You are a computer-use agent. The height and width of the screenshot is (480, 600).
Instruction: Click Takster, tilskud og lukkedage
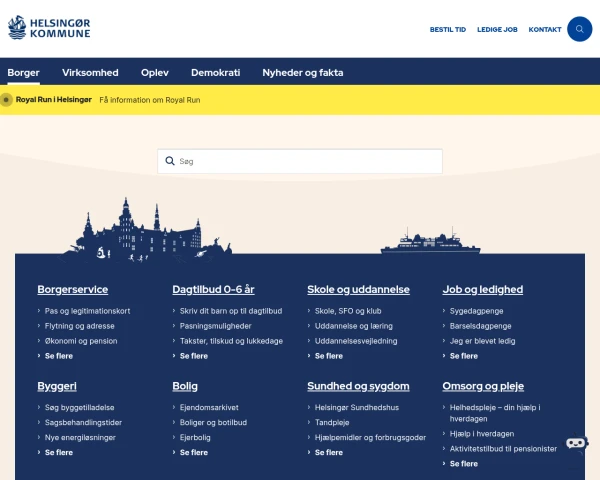coord(231,341)
